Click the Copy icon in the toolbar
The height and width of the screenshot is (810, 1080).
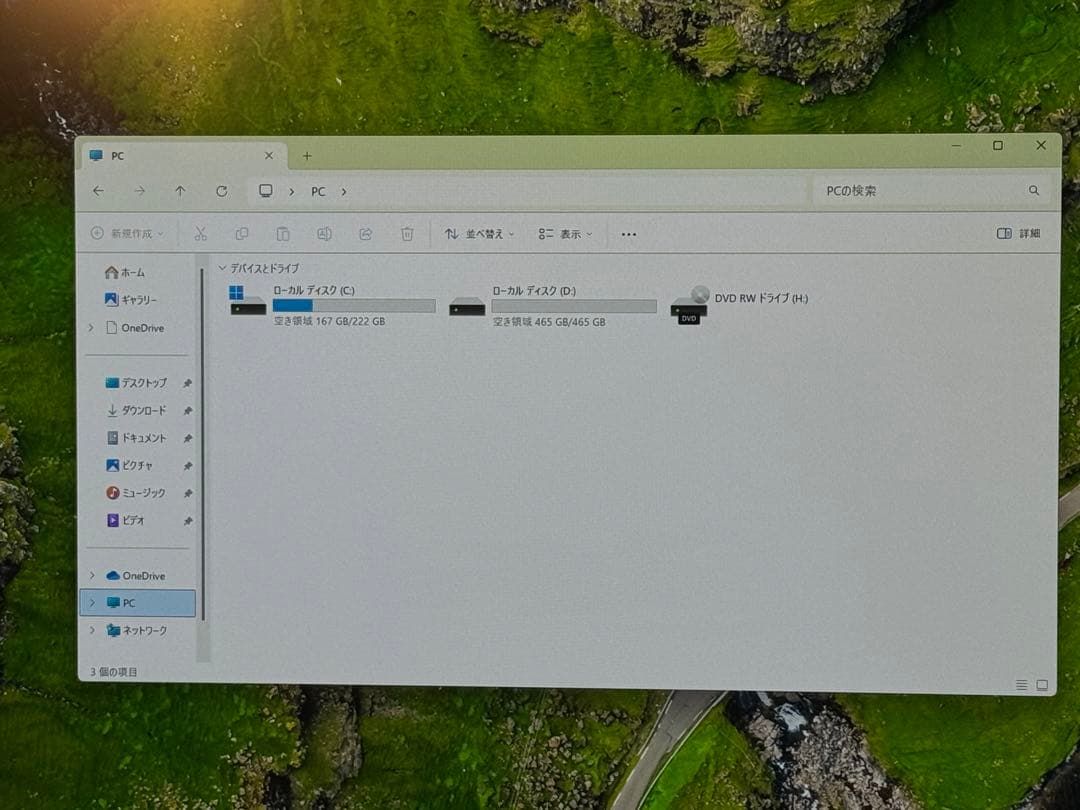tap(241, 233)
